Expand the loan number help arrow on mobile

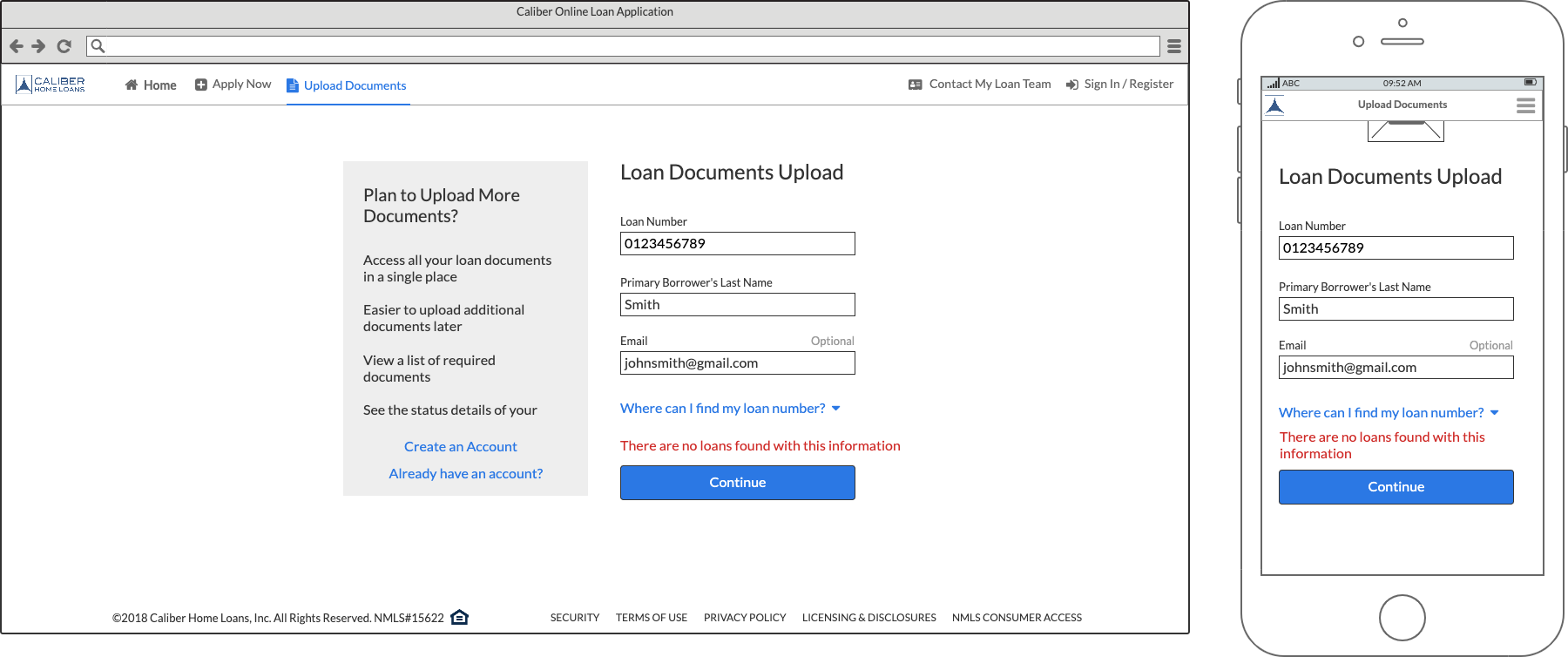(x=1495, y=413)
